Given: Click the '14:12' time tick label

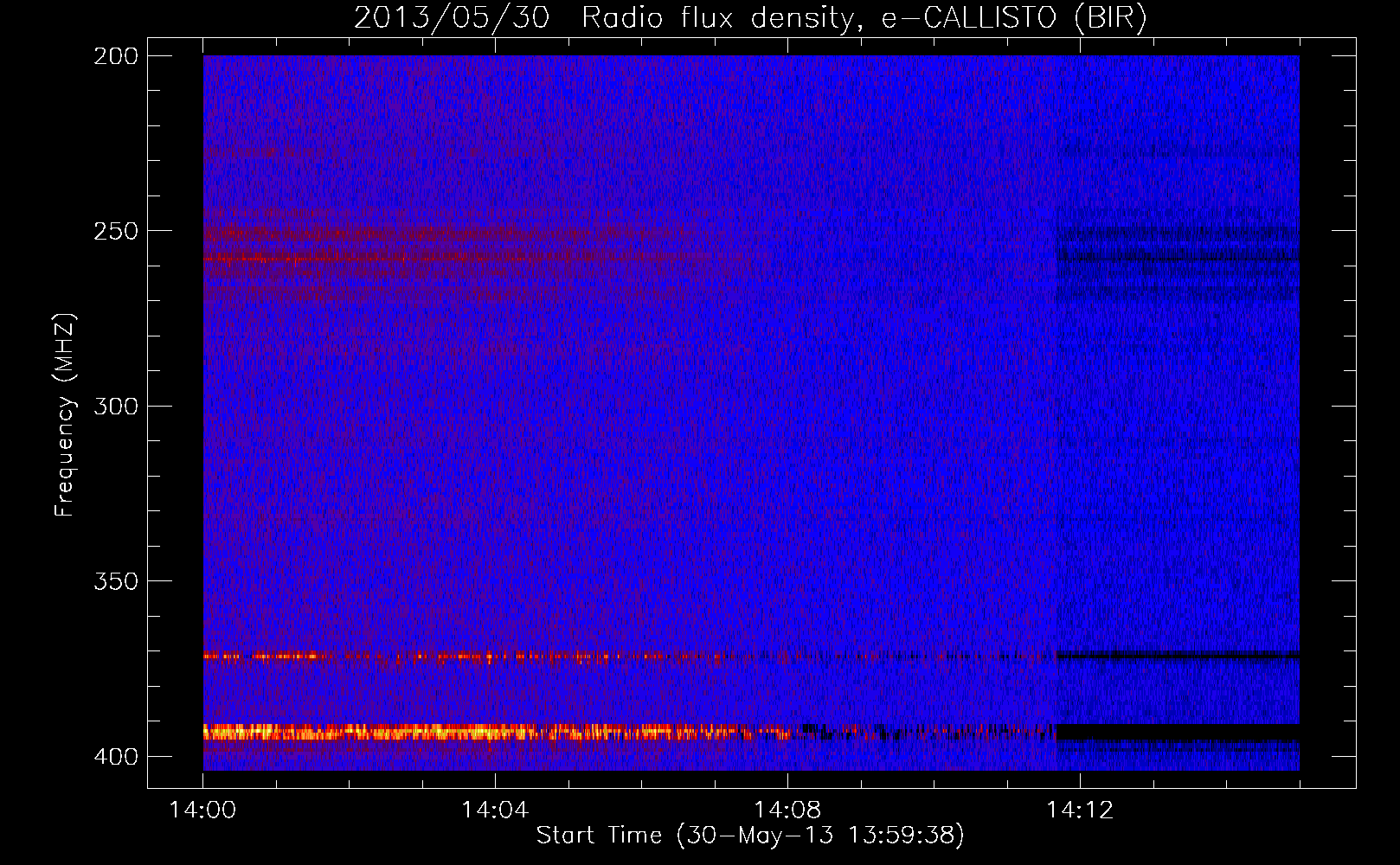Looking at the screenshot, I should (1080, 811).
